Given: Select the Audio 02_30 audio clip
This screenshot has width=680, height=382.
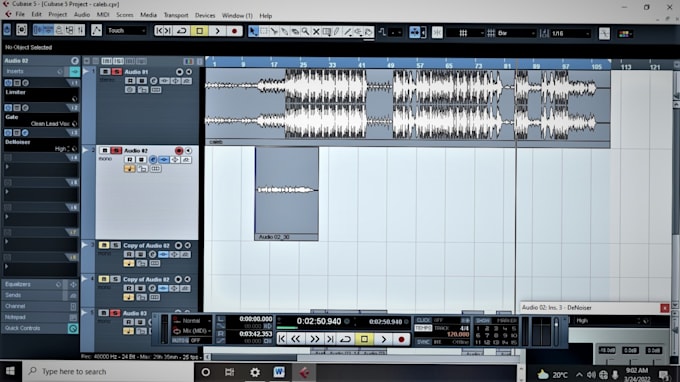Looking at the screenshot, I should (286, 193).
